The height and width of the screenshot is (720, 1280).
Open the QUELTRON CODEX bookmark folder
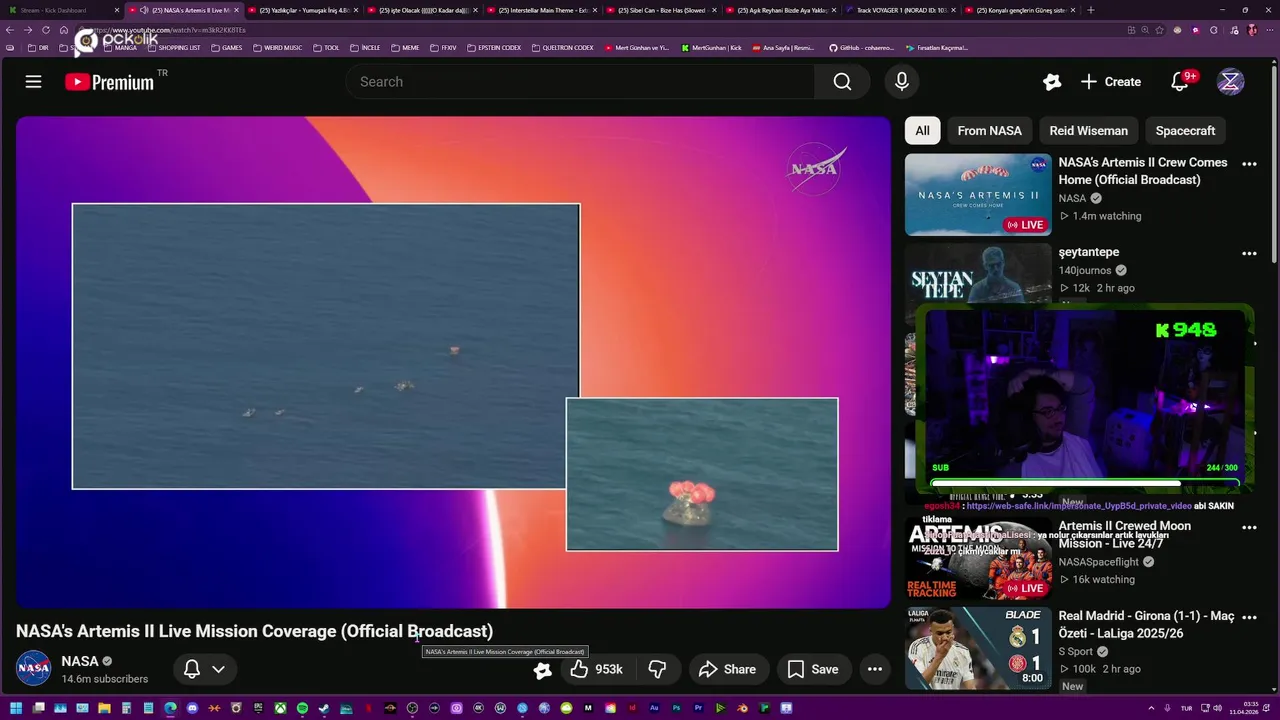click(x=563, y=47)
